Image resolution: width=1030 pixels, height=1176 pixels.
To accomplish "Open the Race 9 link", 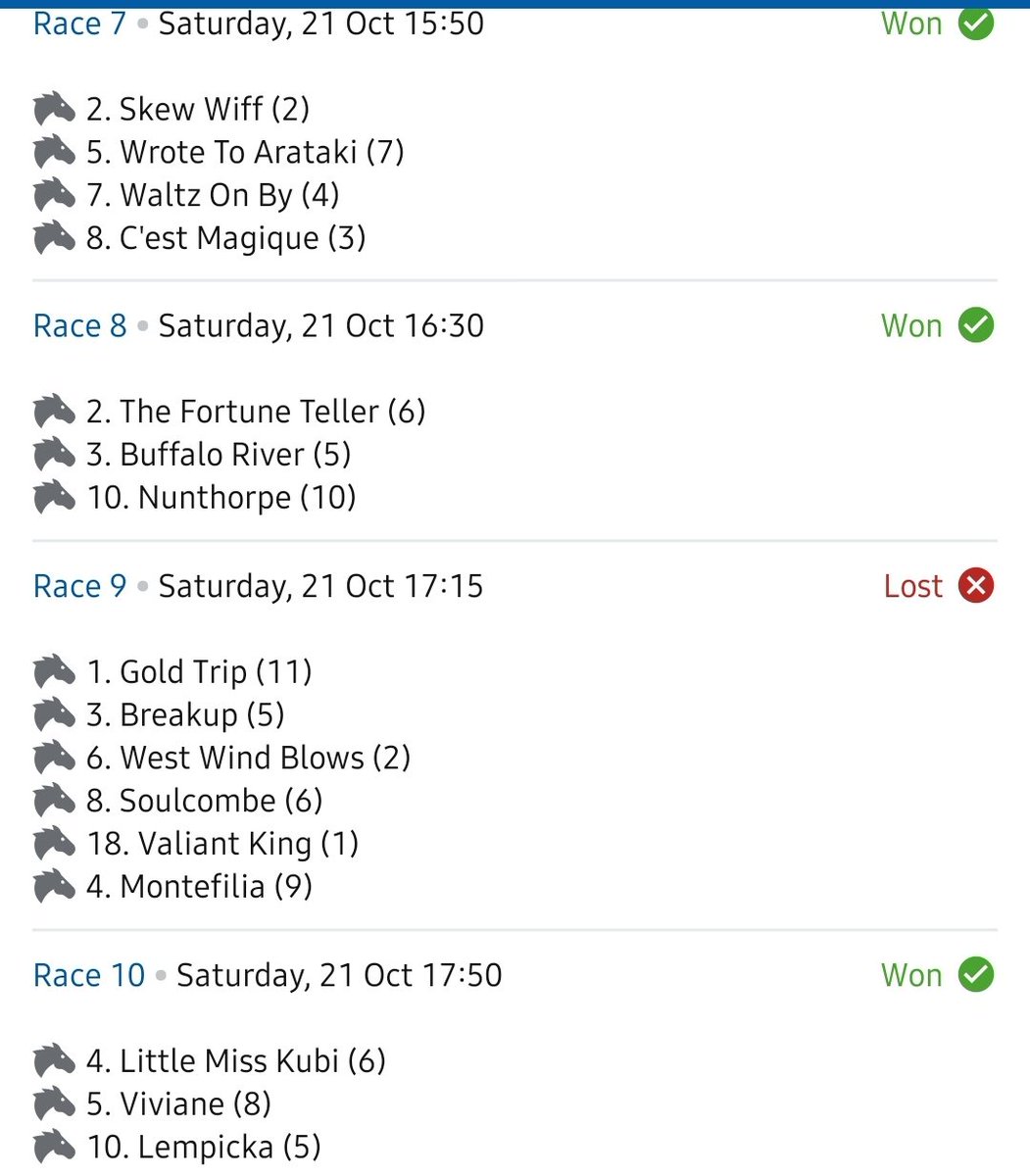I will 79,586.
